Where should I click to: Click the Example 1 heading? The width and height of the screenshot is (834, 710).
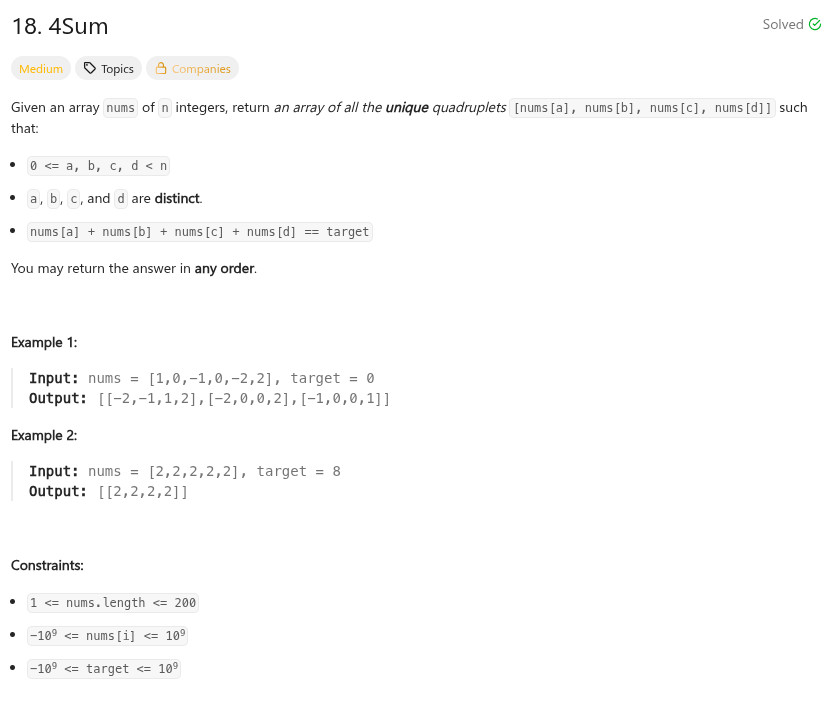coord(44,342)
